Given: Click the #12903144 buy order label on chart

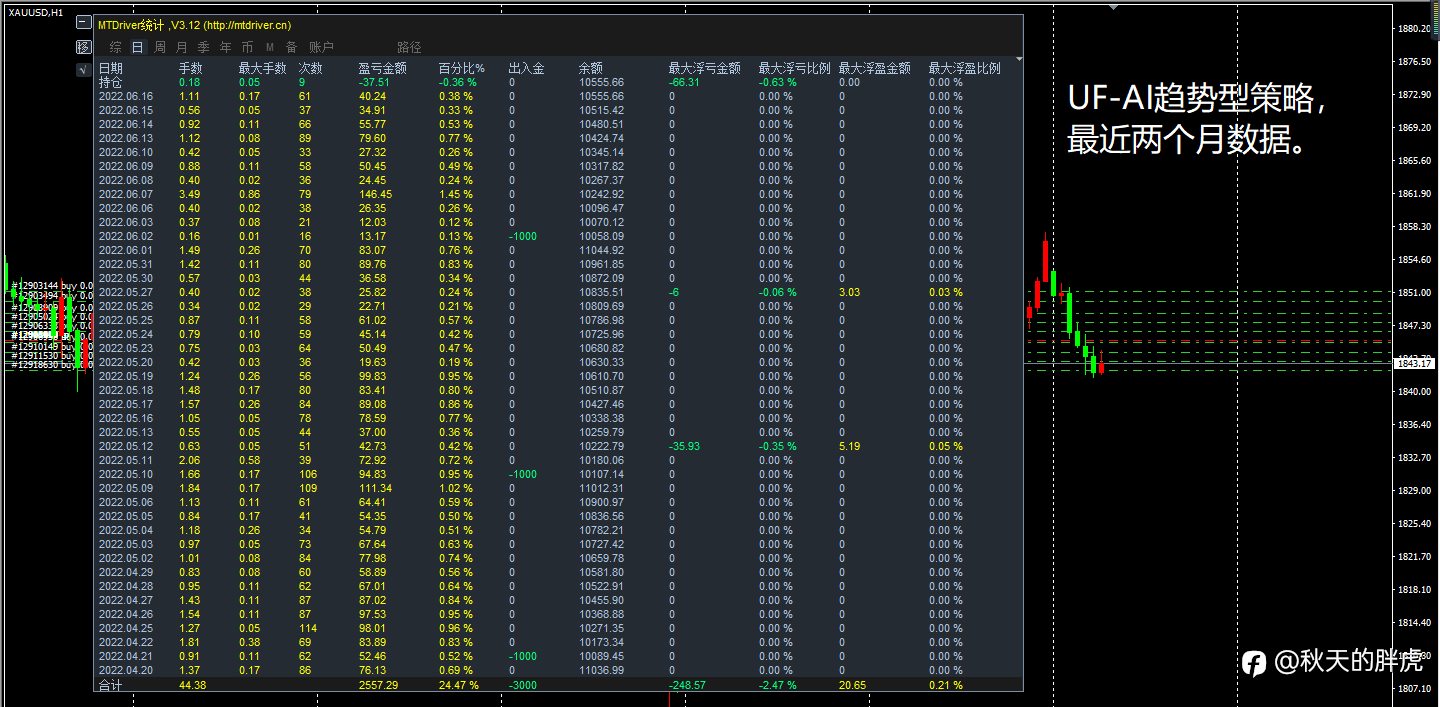Looking at the screenshot, I should (x=51, y=286).
